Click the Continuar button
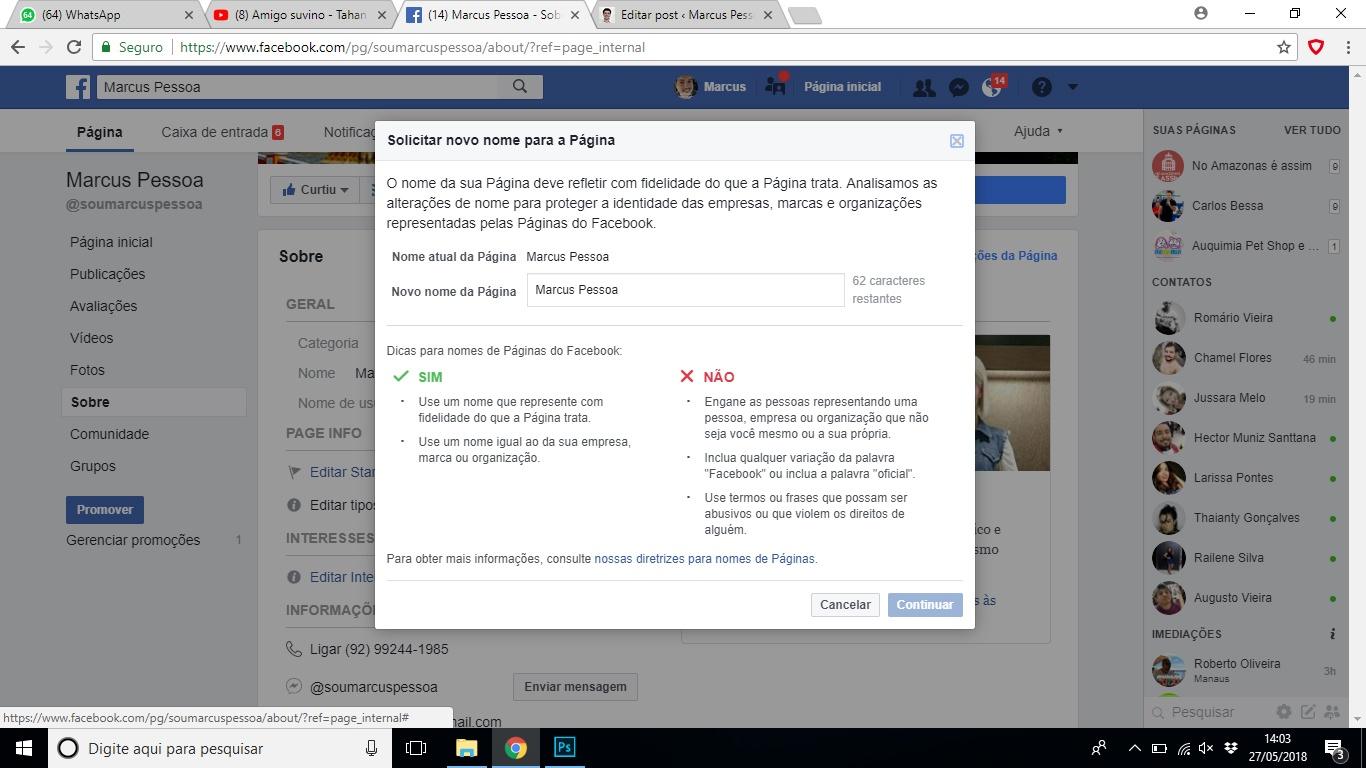 (925, 604)
